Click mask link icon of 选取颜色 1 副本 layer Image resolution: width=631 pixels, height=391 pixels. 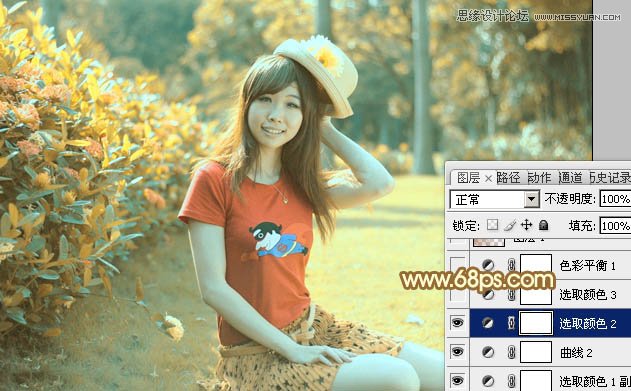click(x=511, y=381)
